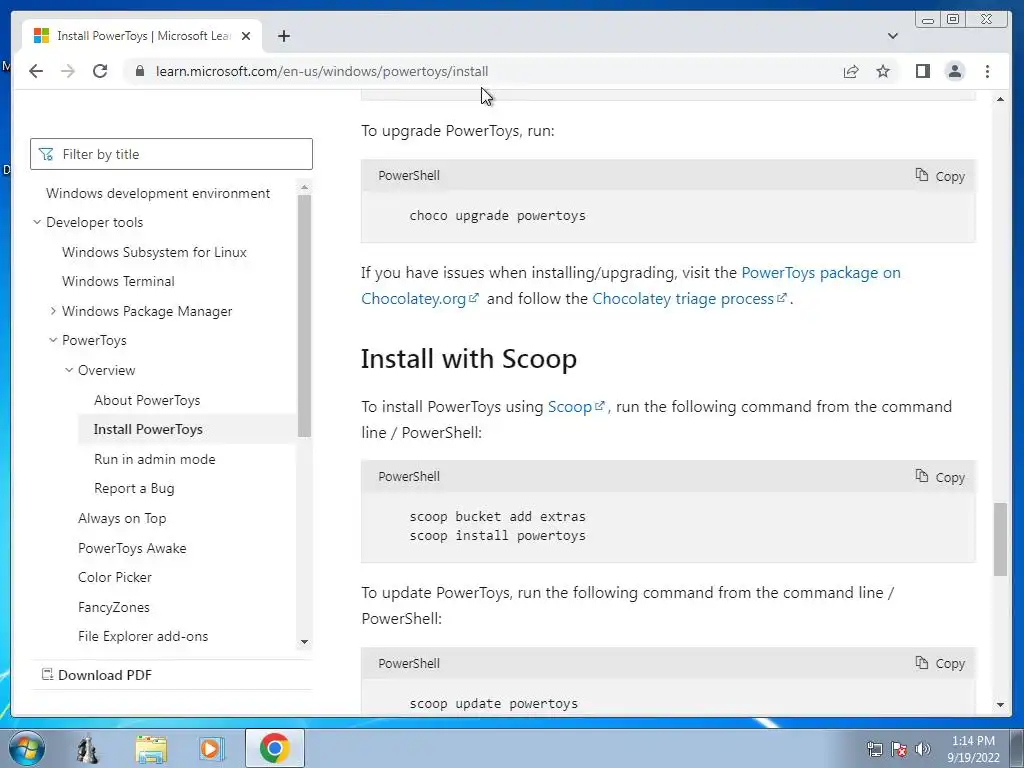Click the sidebar scroll up arrow

[x=304, y=187]
